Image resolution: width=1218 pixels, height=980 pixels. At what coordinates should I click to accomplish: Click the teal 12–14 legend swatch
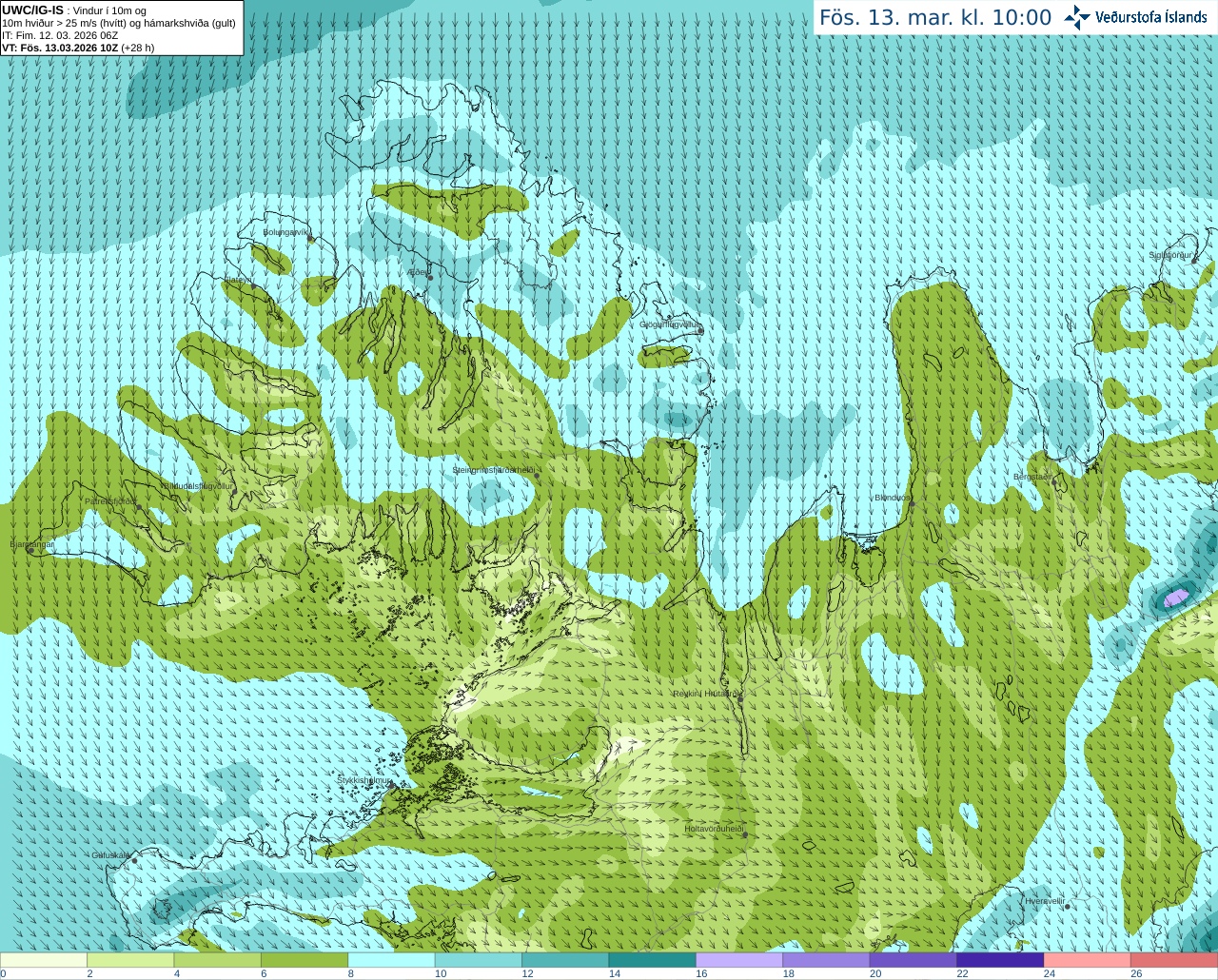coord(565,960)
